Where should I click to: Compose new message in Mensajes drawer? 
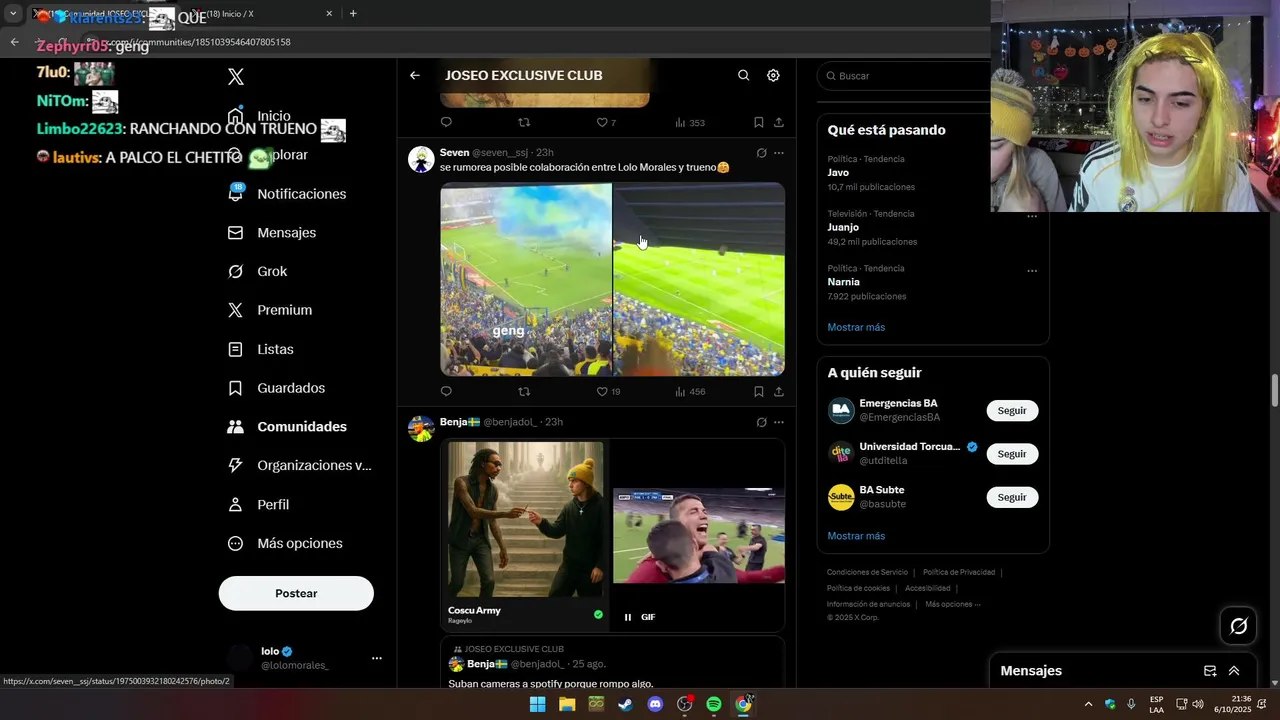click(1210, 671)
